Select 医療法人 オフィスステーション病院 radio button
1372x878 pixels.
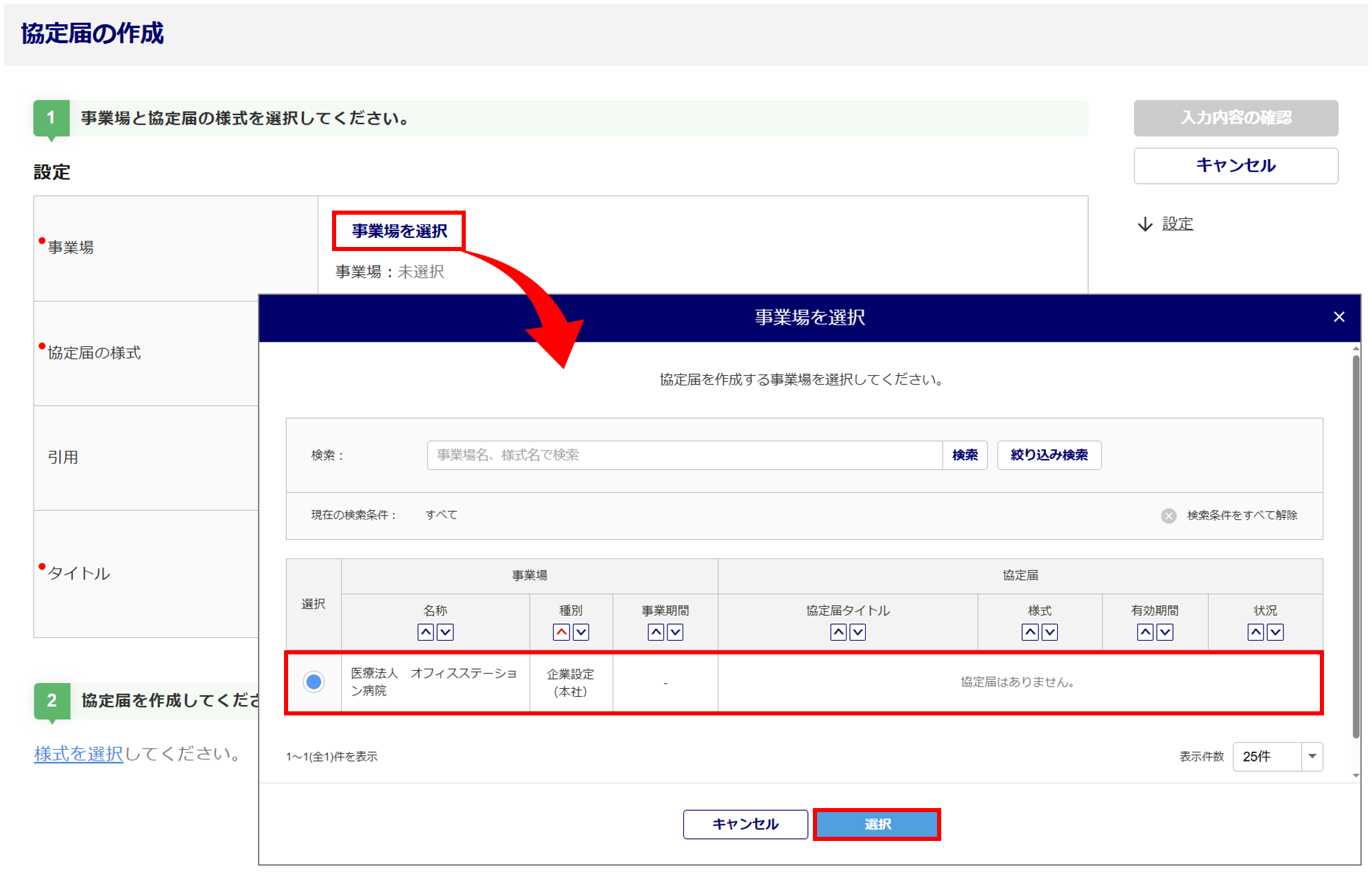tap(314, 682)
